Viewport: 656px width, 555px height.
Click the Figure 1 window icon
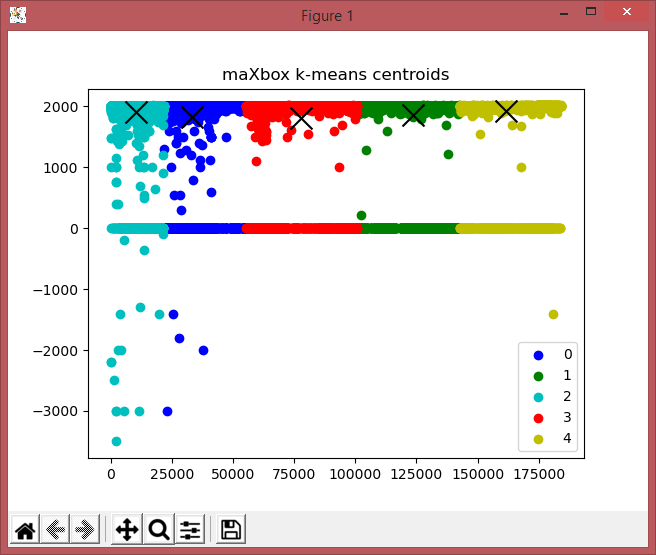(x=18, y=15)
